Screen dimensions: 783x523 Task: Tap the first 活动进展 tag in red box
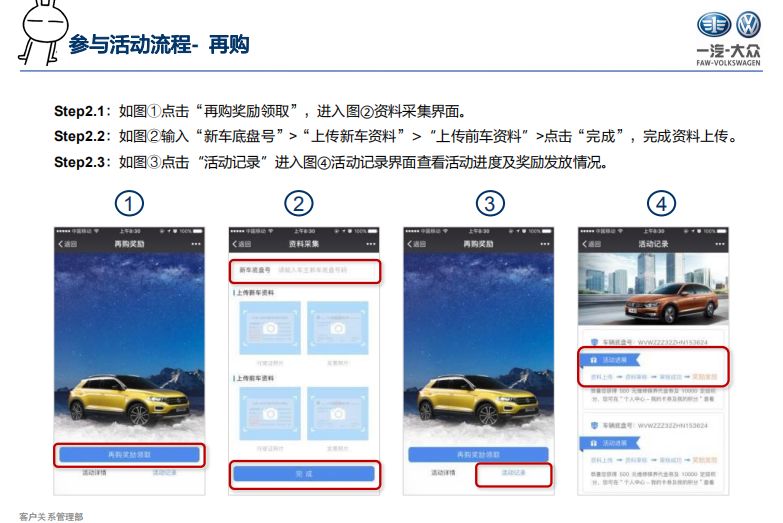(x=610, y=360)
